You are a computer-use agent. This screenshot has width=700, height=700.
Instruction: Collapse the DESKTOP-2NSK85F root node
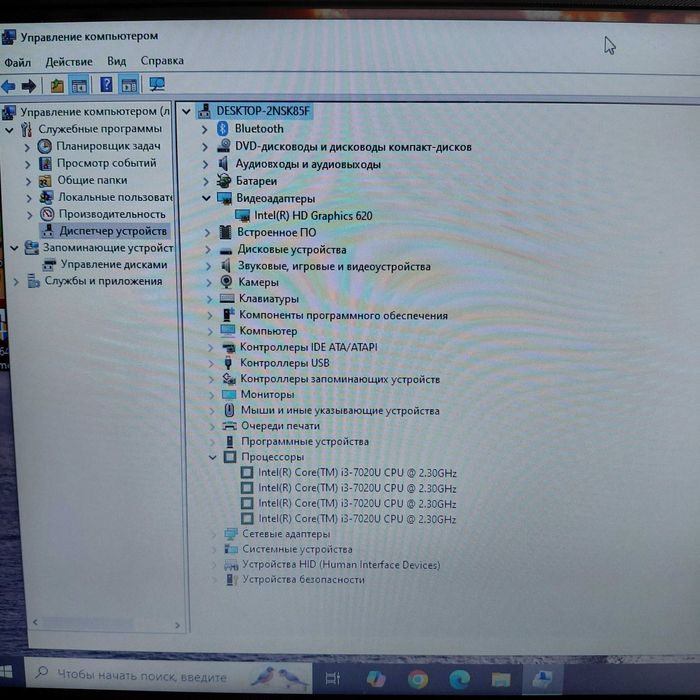tap(186, 111)
